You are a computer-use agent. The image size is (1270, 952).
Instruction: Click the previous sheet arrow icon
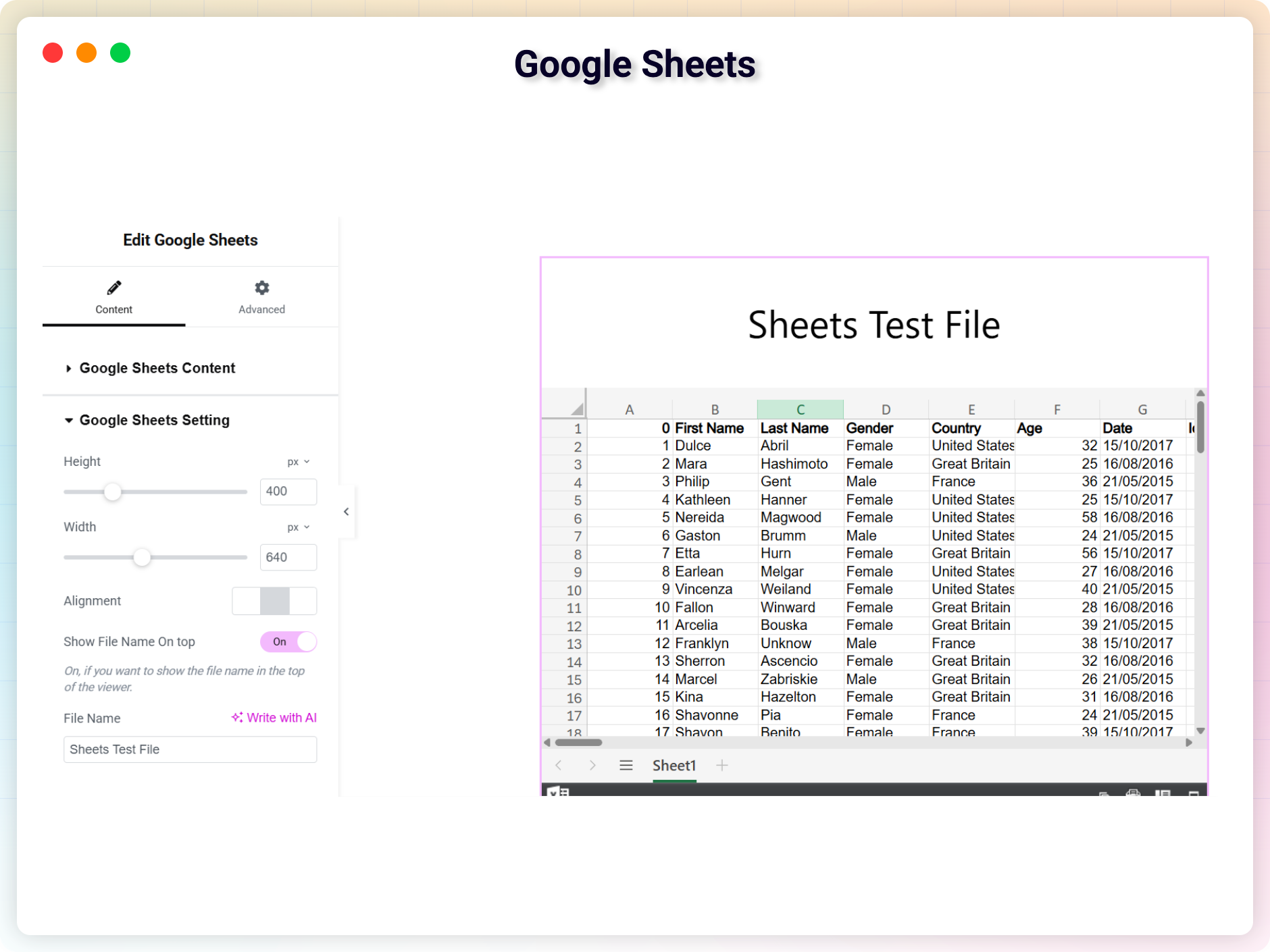point(559,765)
